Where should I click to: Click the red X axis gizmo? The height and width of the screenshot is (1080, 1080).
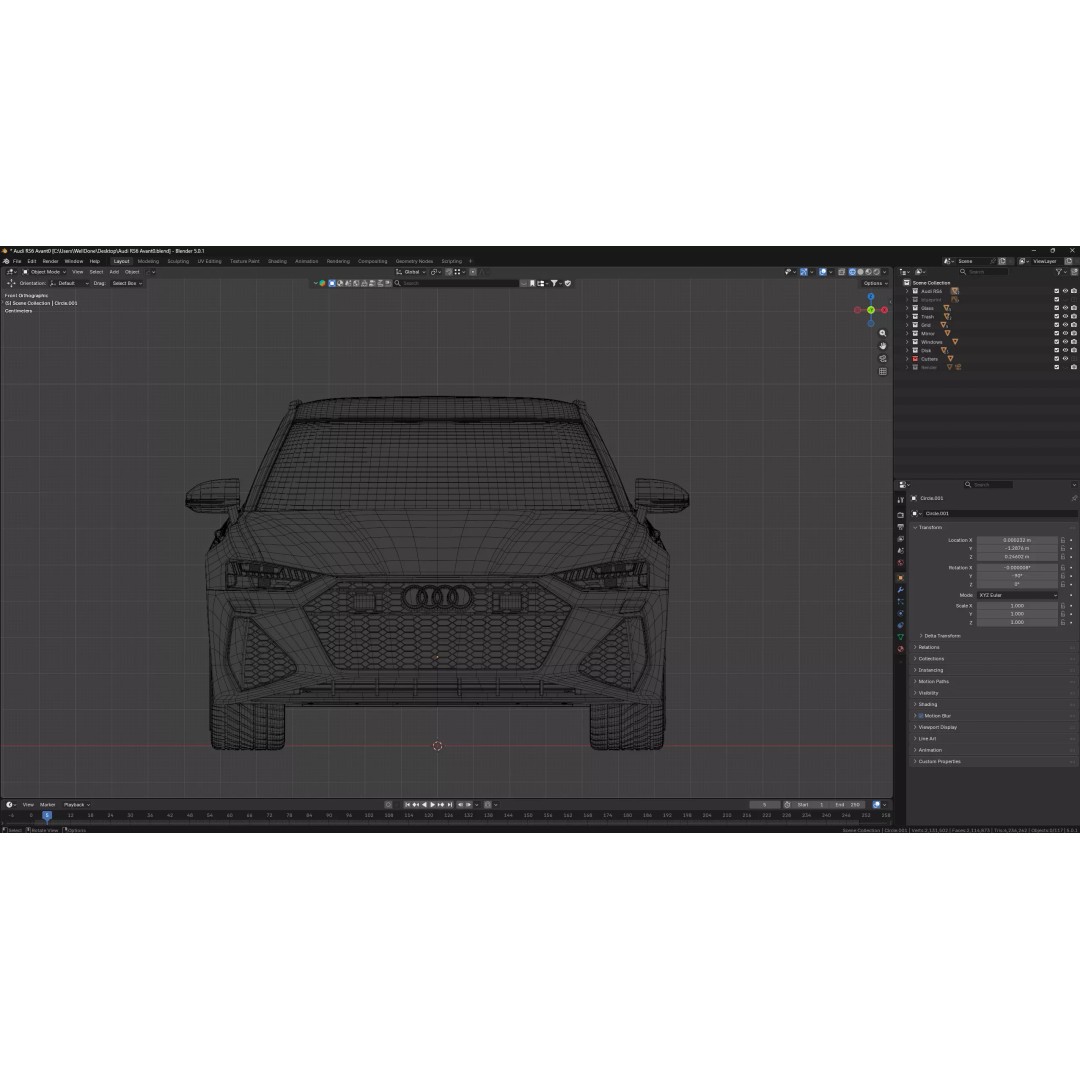click(x=884, y=310)
